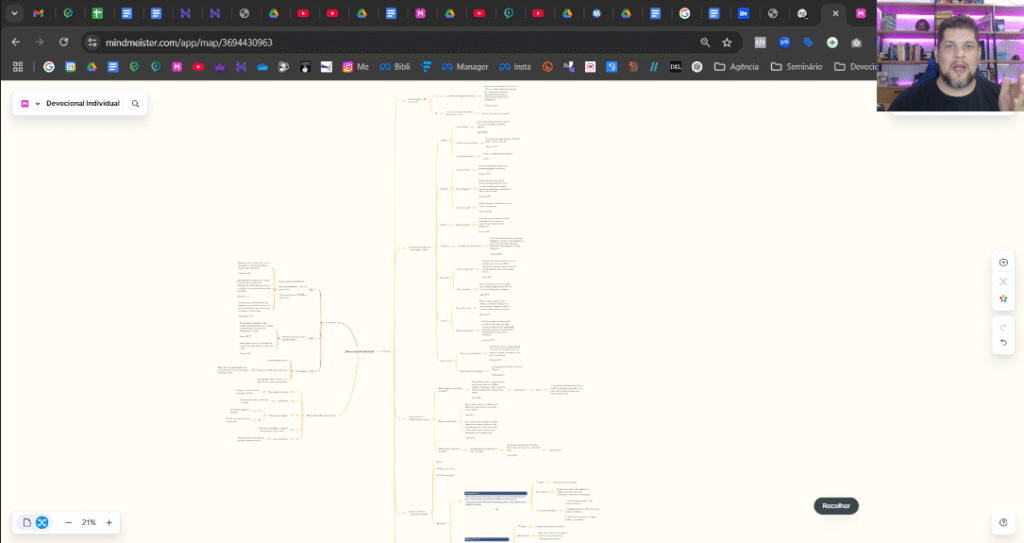Click the Manager bookmark link
This screenshot has height=543, width=1024.
point(465,67)
